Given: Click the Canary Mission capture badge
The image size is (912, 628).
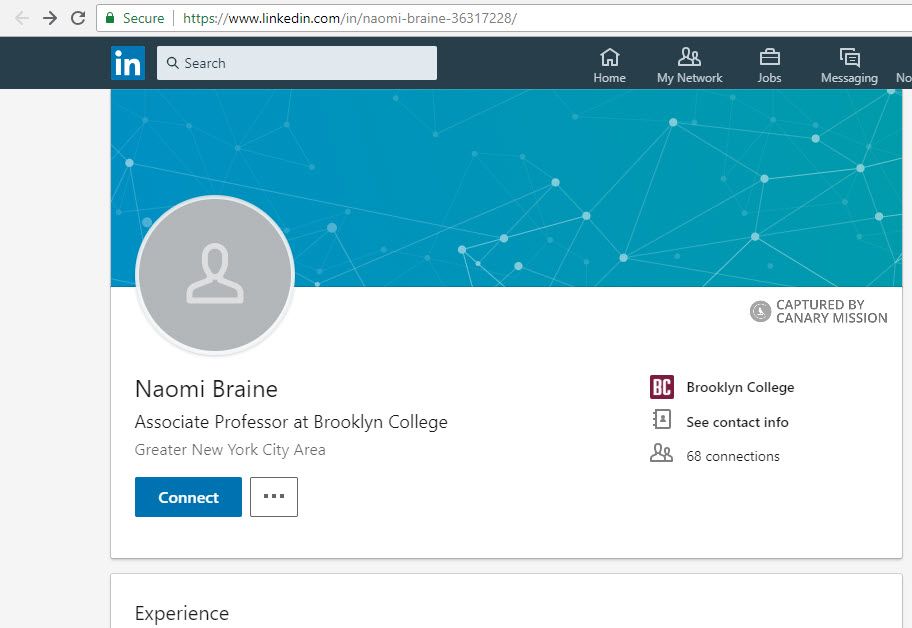Looking at the screenshot, I should (x=760, y=311).
